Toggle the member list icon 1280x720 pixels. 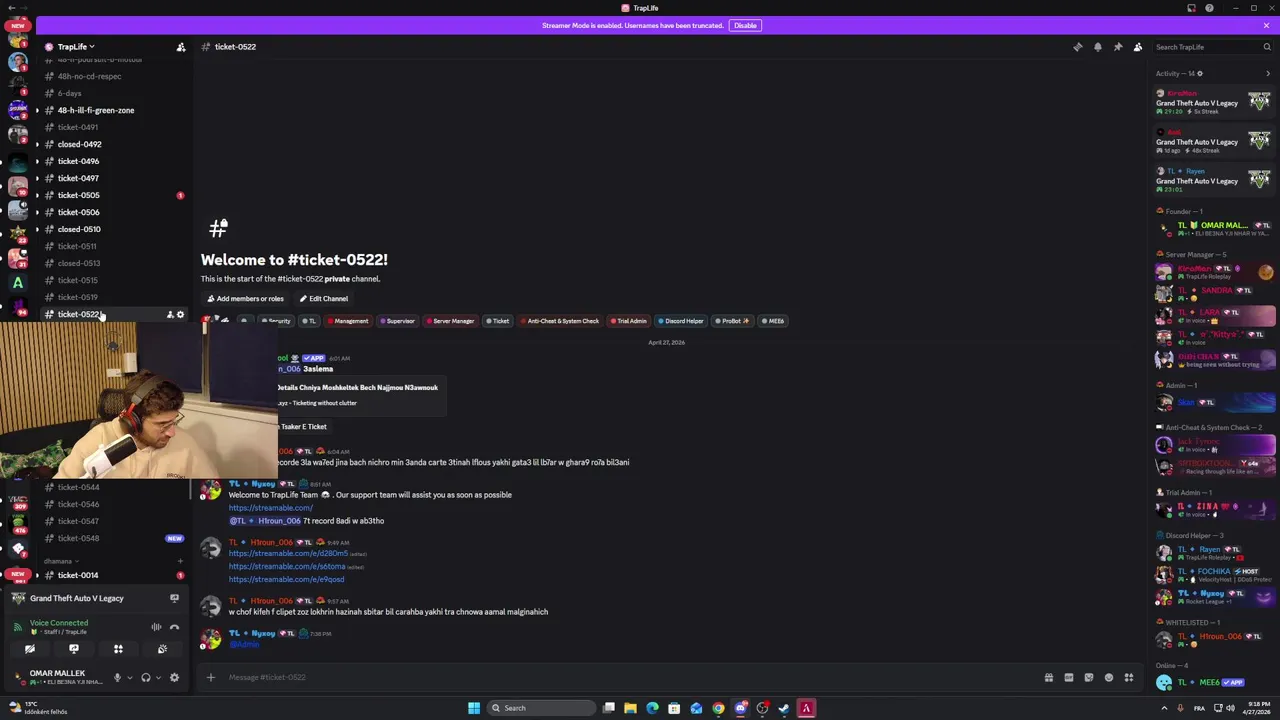(x=1137, y=47)
